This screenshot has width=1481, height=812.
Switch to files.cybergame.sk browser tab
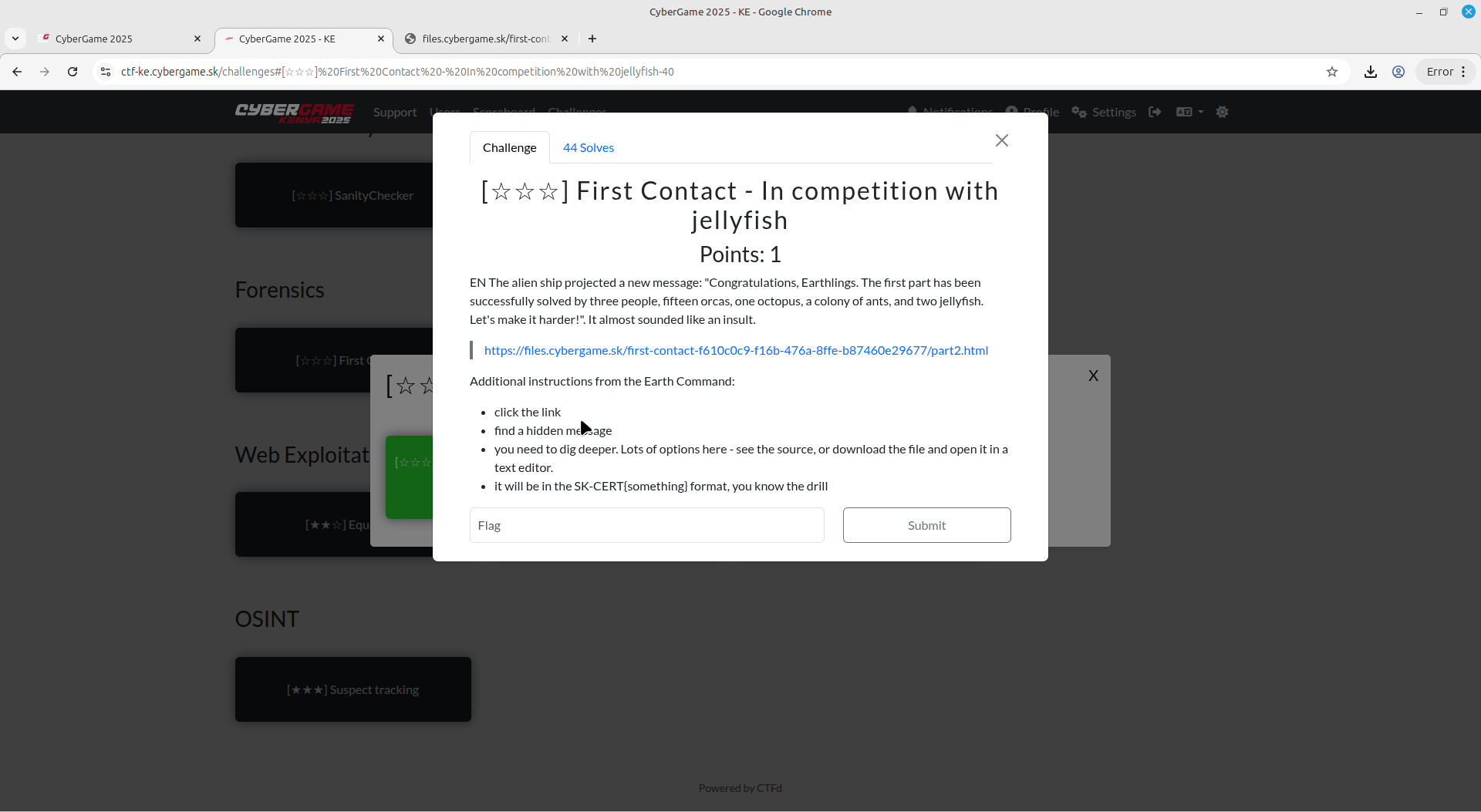point(486,39)
